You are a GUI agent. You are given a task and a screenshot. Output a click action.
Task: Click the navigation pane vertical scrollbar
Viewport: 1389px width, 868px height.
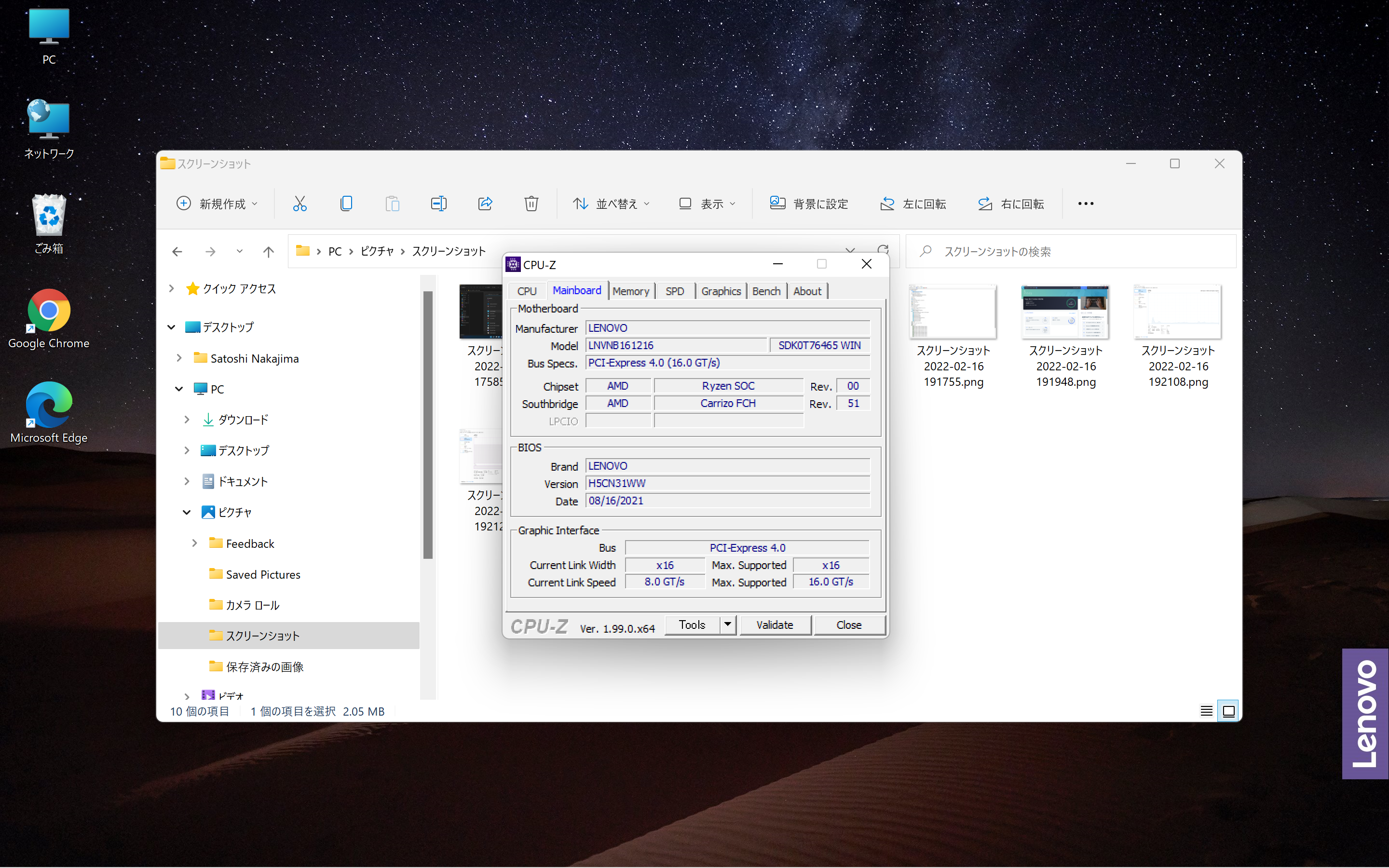pyautogui.click(x=428, y=425)
